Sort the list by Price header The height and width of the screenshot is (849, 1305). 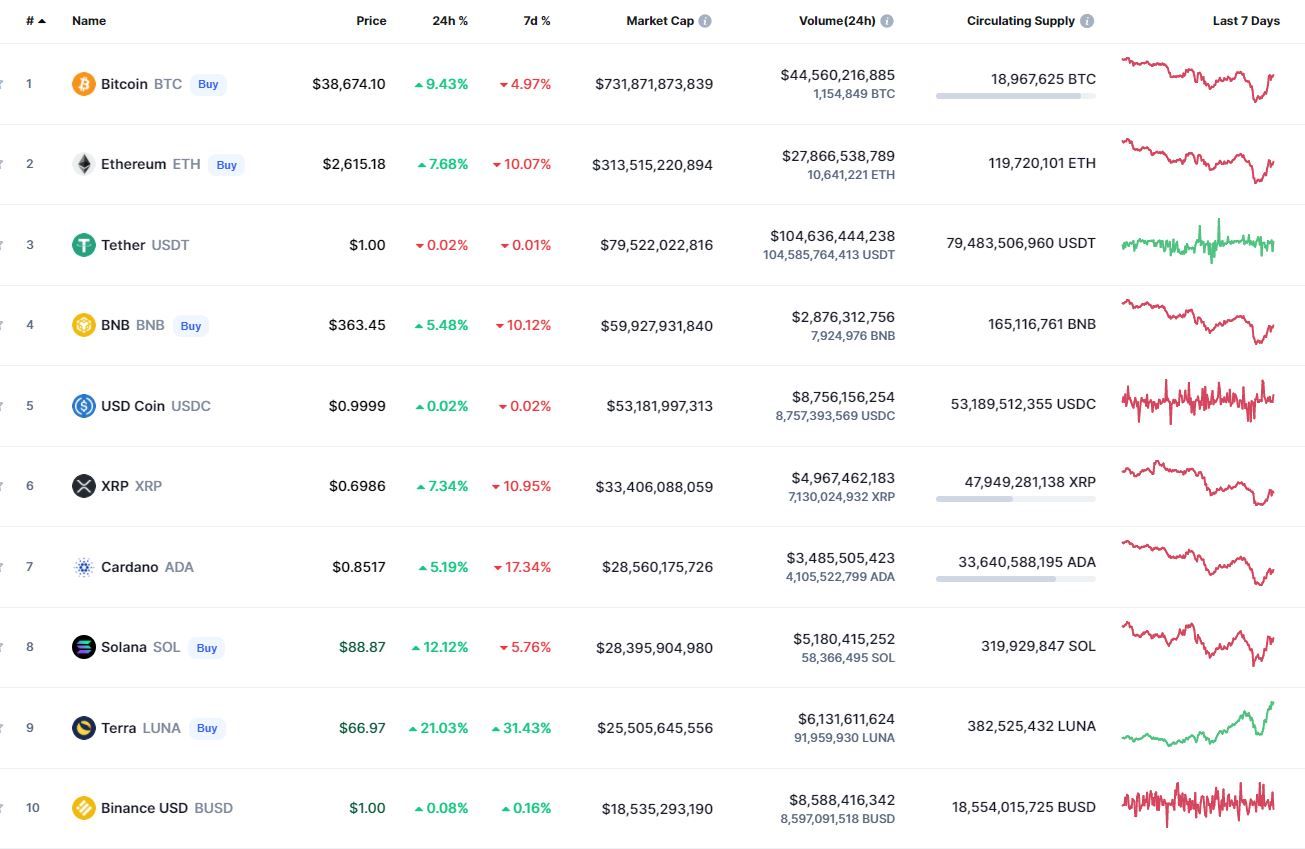pyautogui.click(x=371, y=21)
